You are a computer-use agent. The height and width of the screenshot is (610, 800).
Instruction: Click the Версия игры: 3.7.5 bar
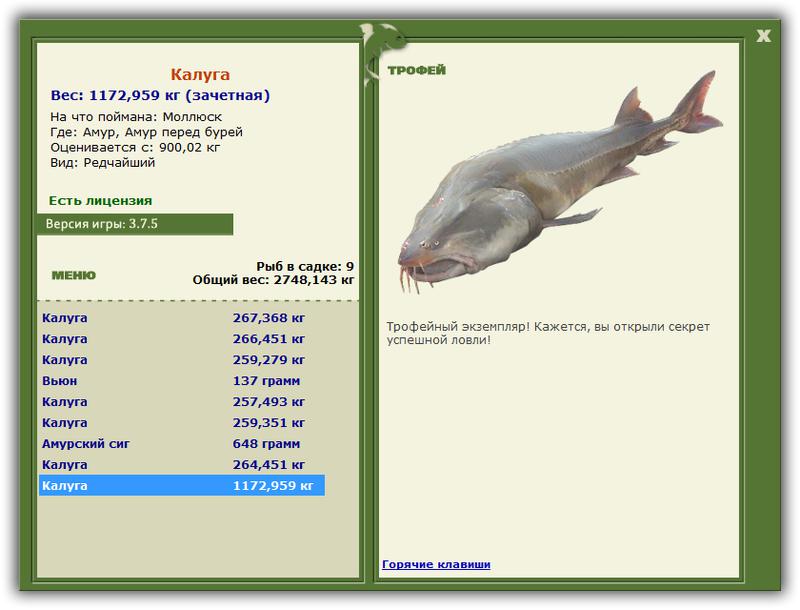click(x=135, y=224)
